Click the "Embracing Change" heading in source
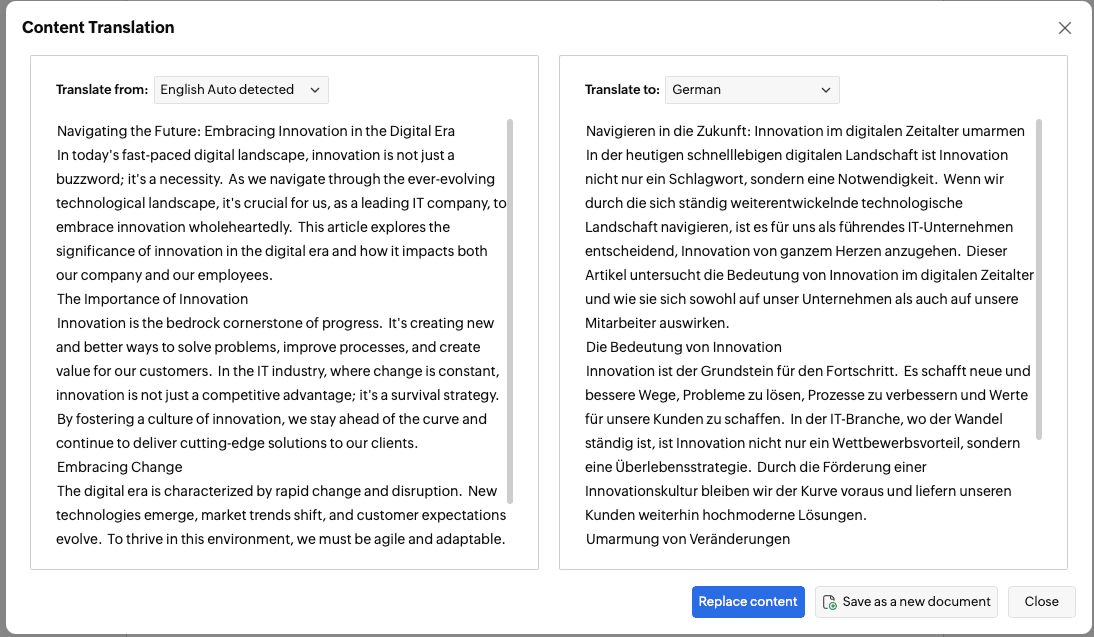1094x637 pixels. 120,467
